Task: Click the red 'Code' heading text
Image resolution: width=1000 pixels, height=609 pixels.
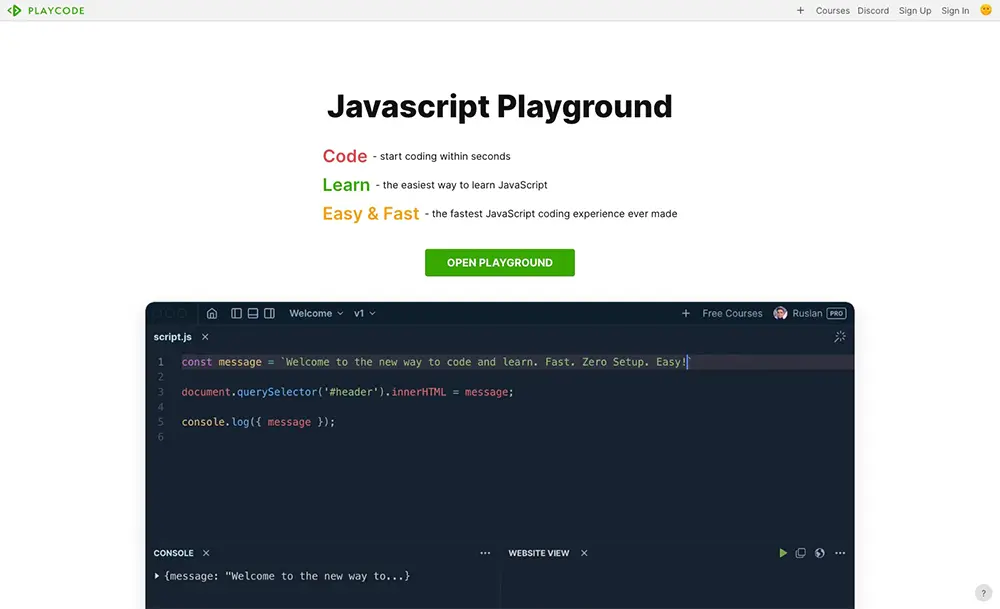Action: click(344, 156)
